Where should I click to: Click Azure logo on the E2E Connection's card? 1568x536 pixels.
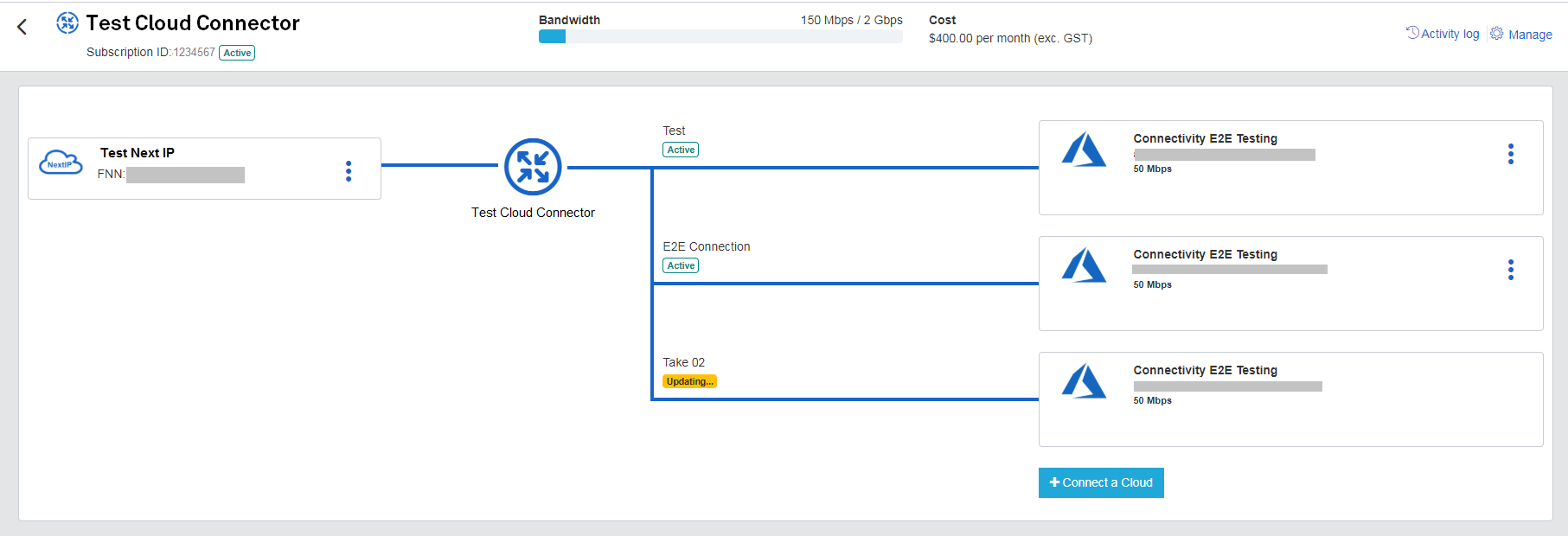(1084, 265)
